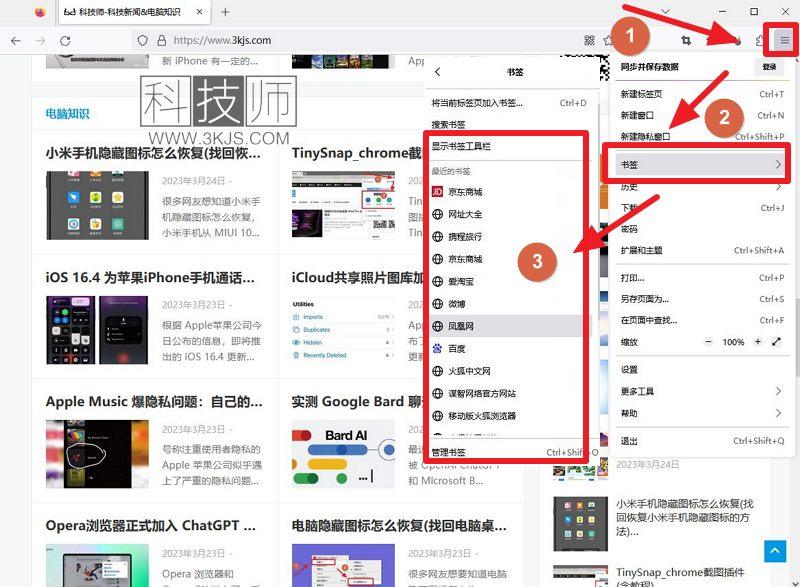800x587 pixels.
Task: Expand the 帮助 submenu
Action: click(x=702, y=413)
